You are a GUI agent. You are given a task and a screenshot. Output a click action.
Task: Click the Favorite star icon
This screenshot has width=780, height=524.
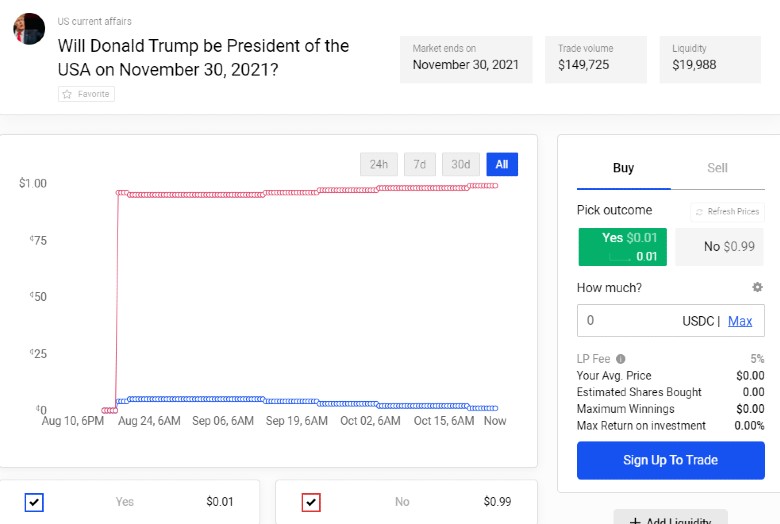click(x=68, y=94)
